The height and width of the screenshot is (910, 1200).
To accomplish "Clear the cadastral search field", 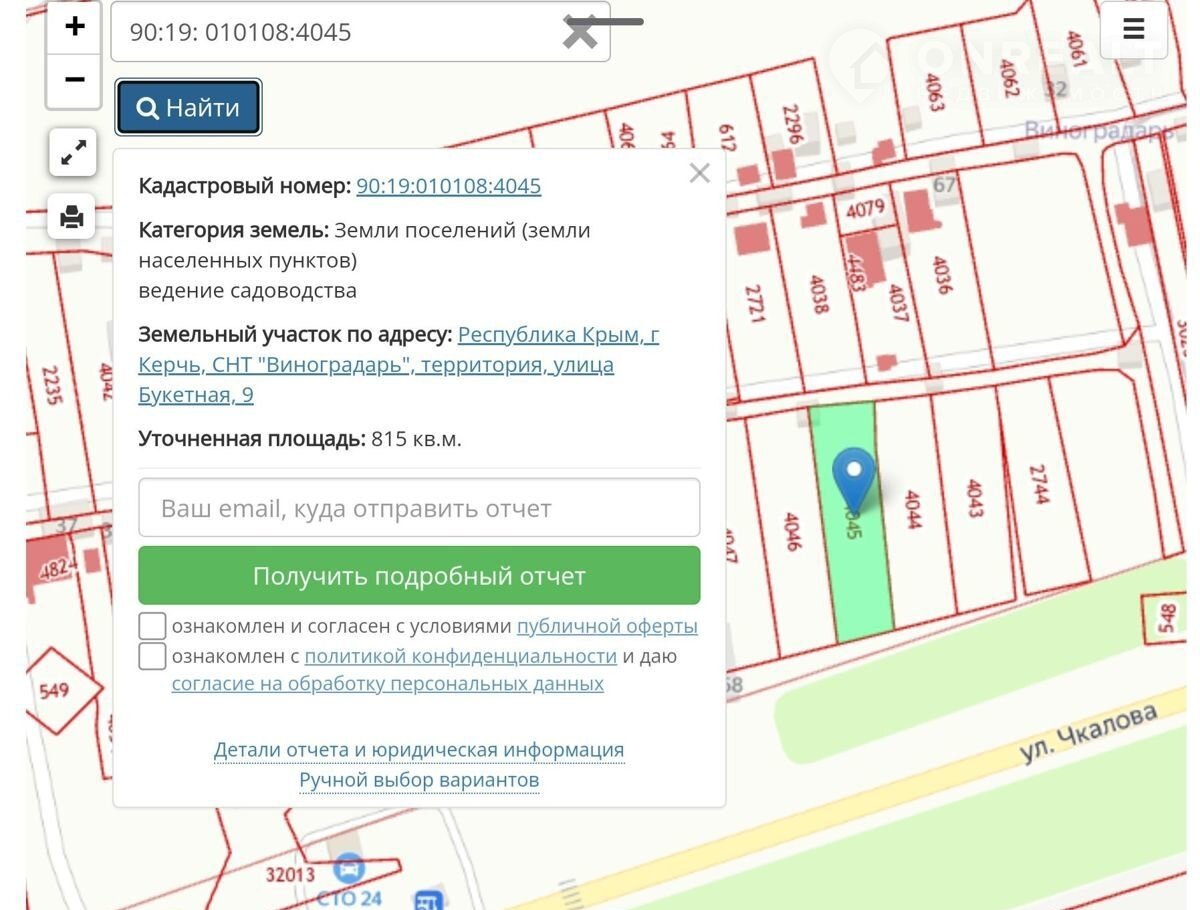I will coord(580,32).
